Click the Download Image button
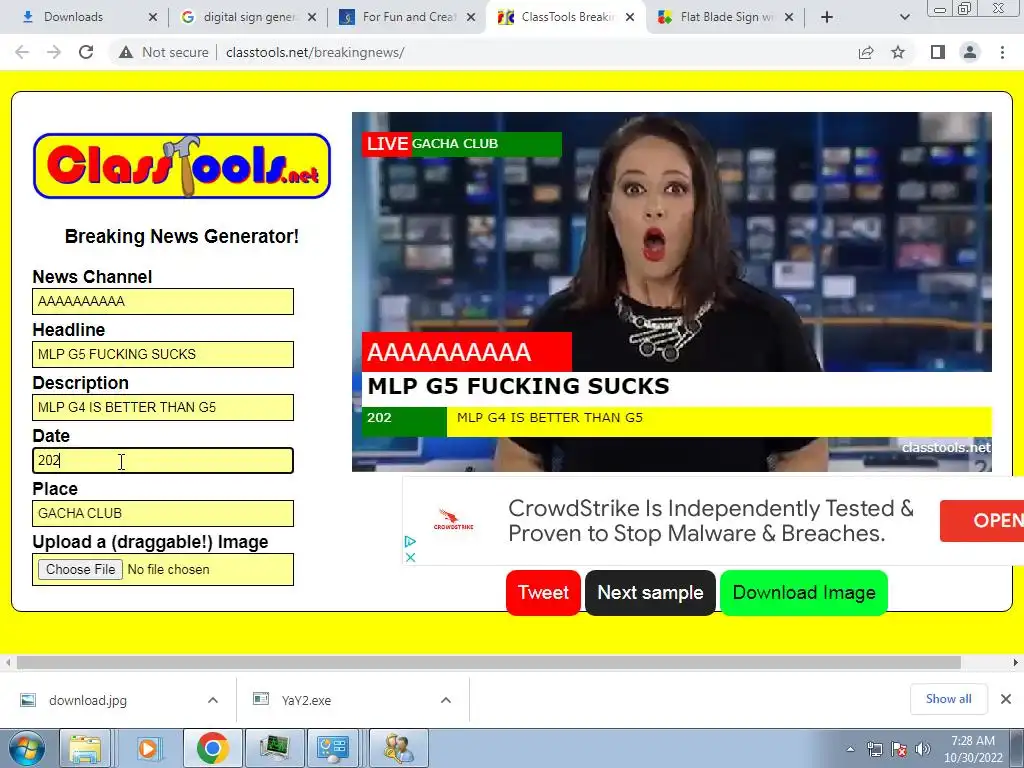Image resolution: width=1024 pixels, height=768 pixels. [804, 592]
